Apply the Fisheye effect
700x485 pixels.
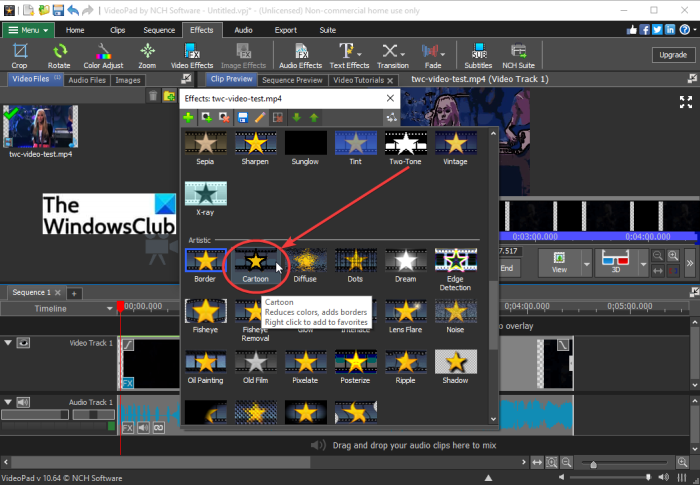coord(205,317)
